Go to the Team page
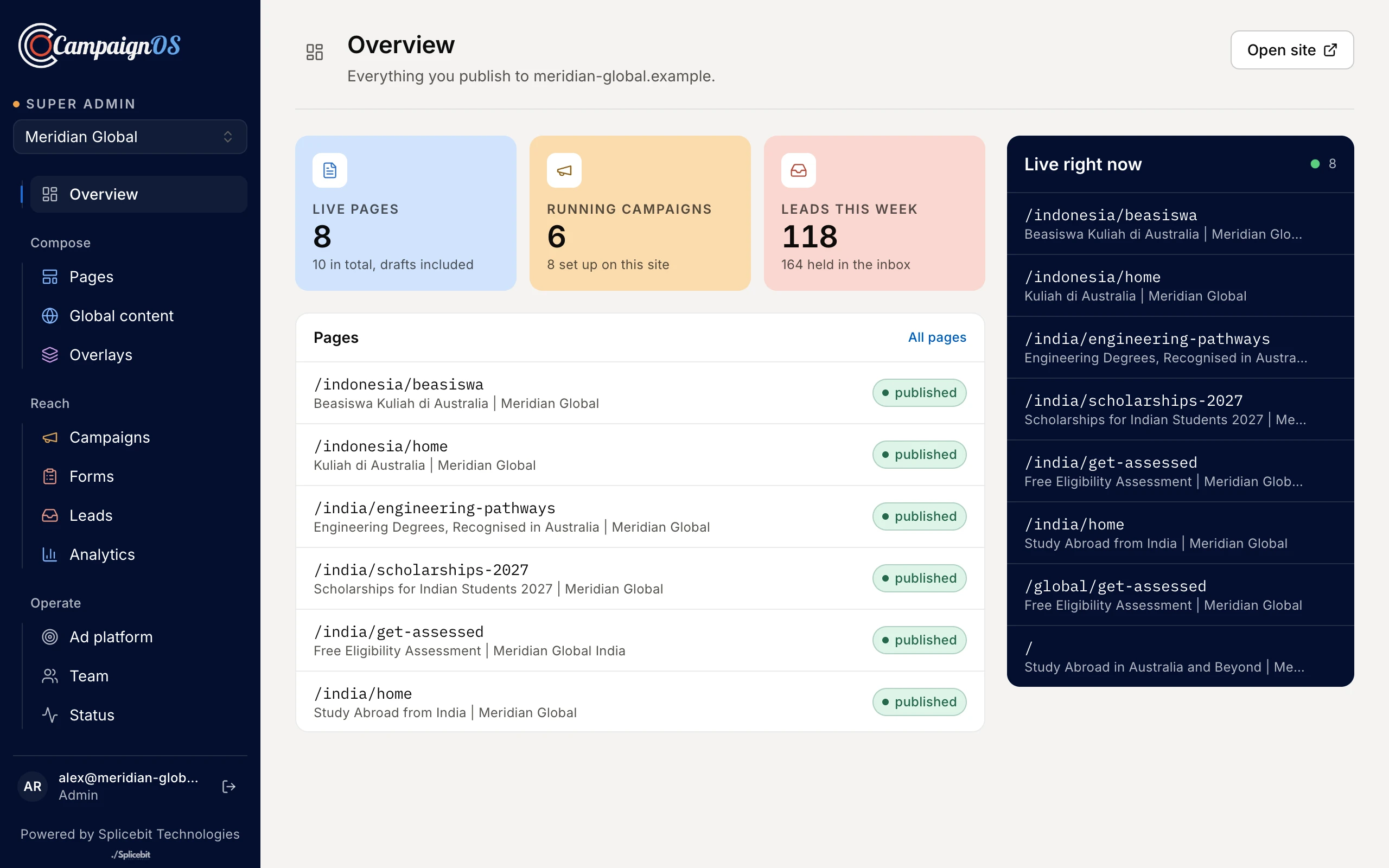The height and width of the screenshot is (868, 1389). (139, 676)
